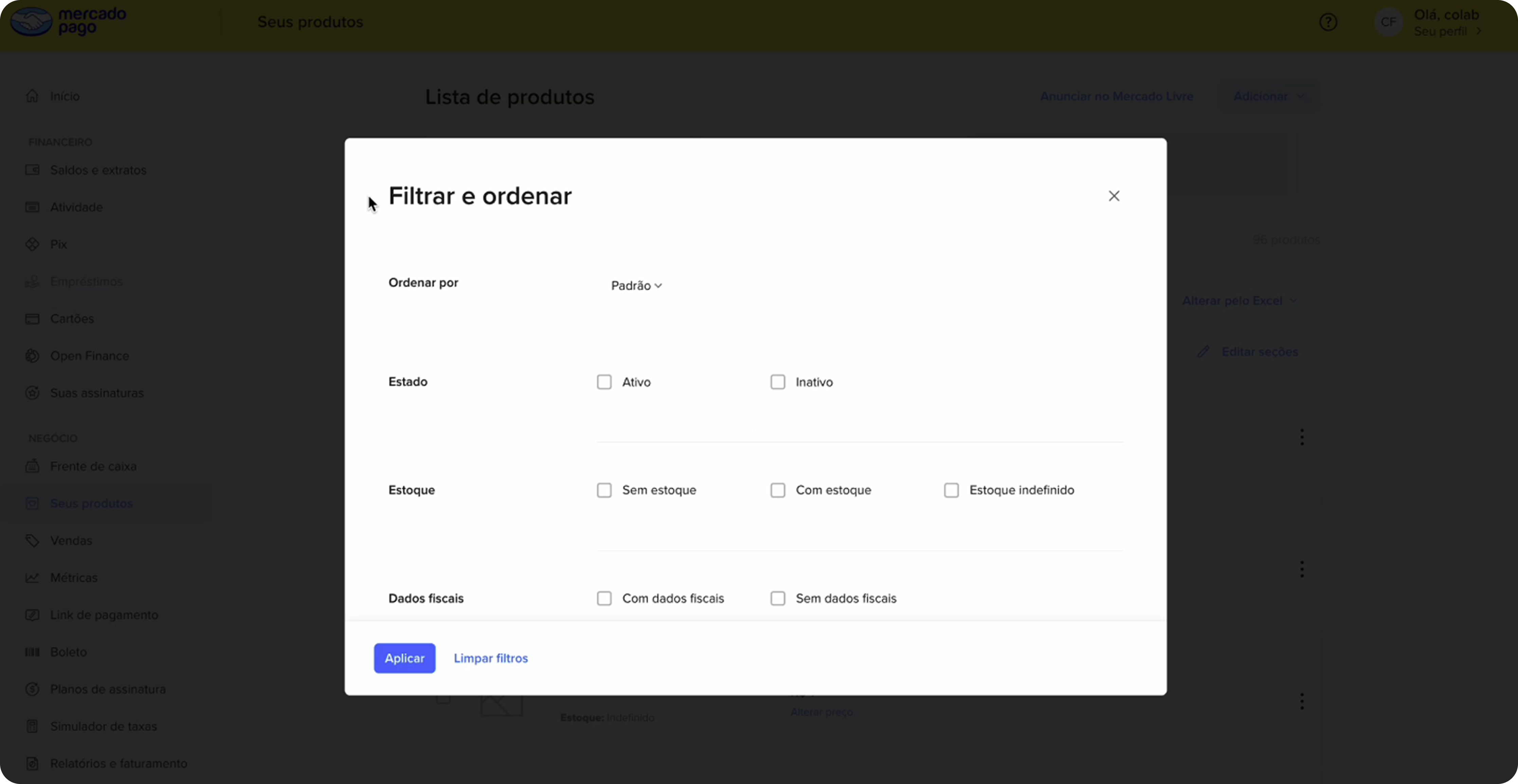Check the Com dados fiscais checkbox

click(604, 598)
